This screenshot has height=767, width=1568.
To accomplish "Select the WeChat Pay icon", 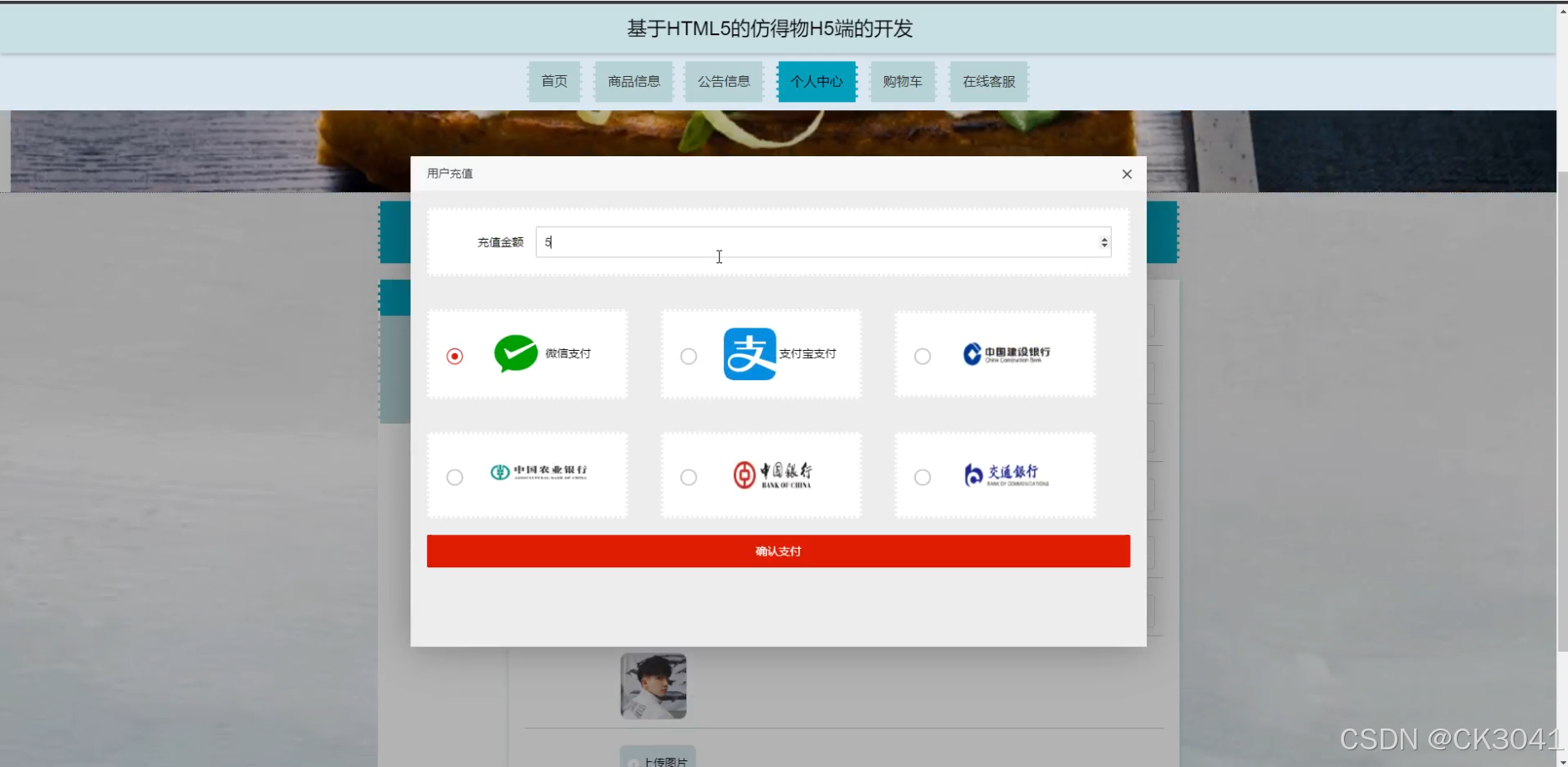I will pos(515,353).
